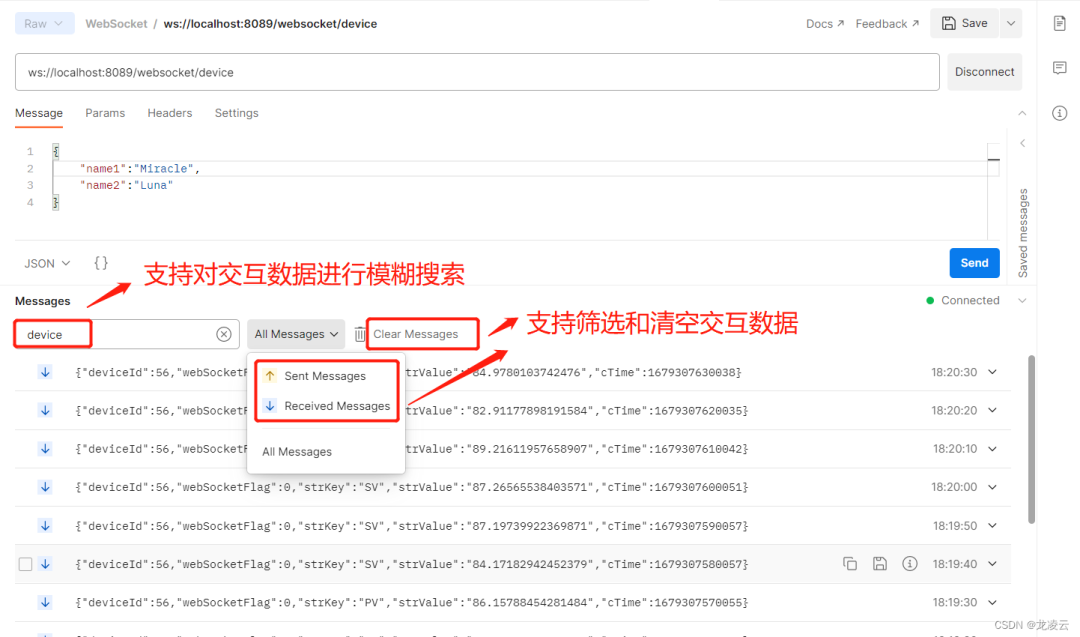Click the WebSocket URL input field
This screenshot has height=637, width=1080.
477,72
